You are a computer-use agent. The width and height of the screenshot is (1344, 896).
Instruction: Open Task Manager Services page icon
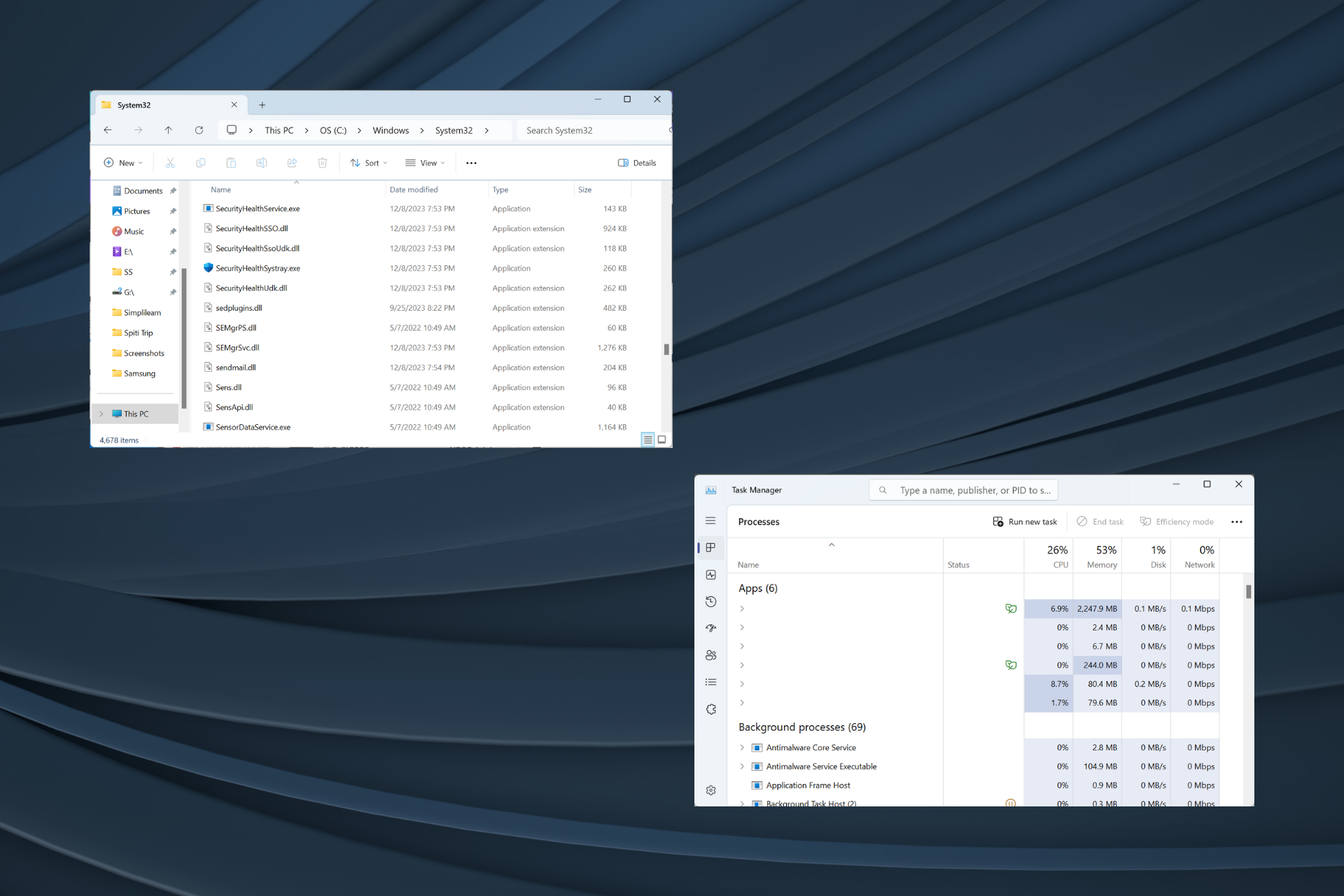(x=710, y=709)
